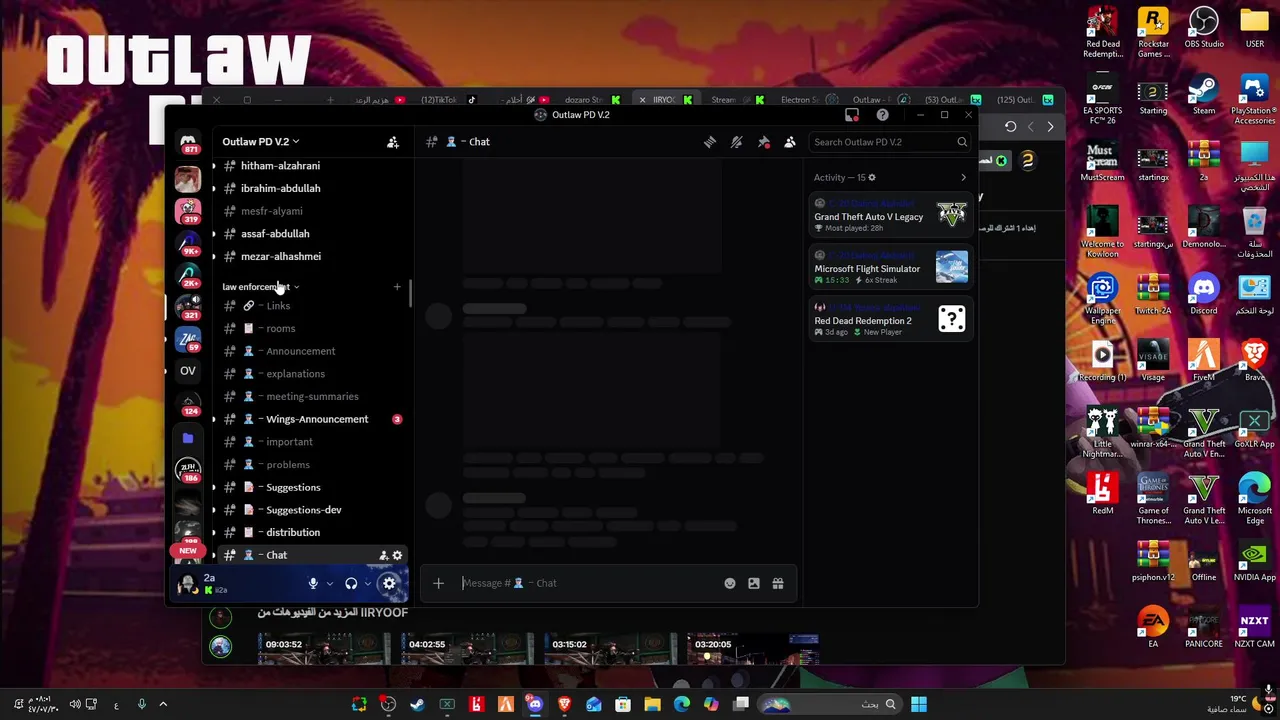Toggle notification settings bell in chat header
1280x720 pixels.
737,142
